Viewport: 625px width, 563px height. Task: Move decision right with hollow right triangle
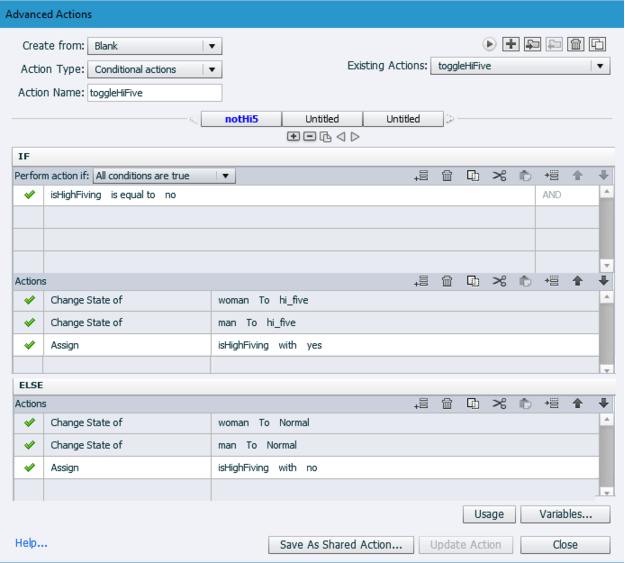click(x=355, y=137)
